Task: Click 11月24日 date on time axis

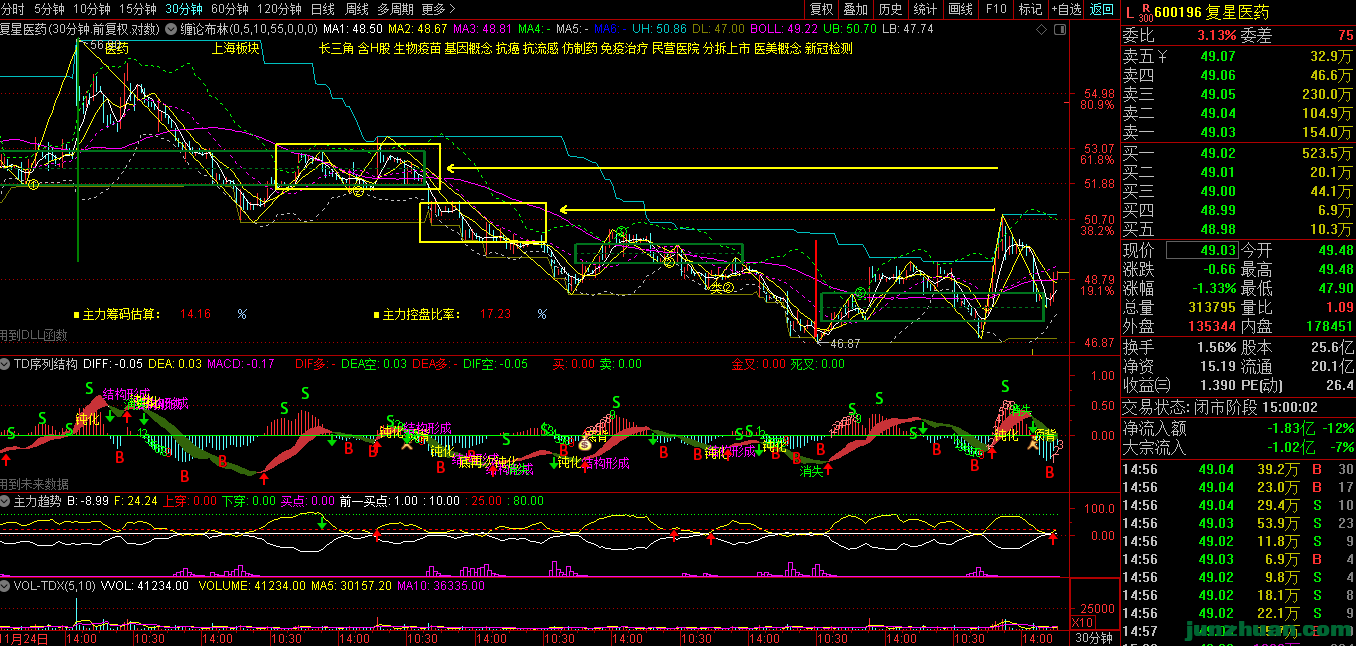Action: pyautogui.click(x=22, y=637)
